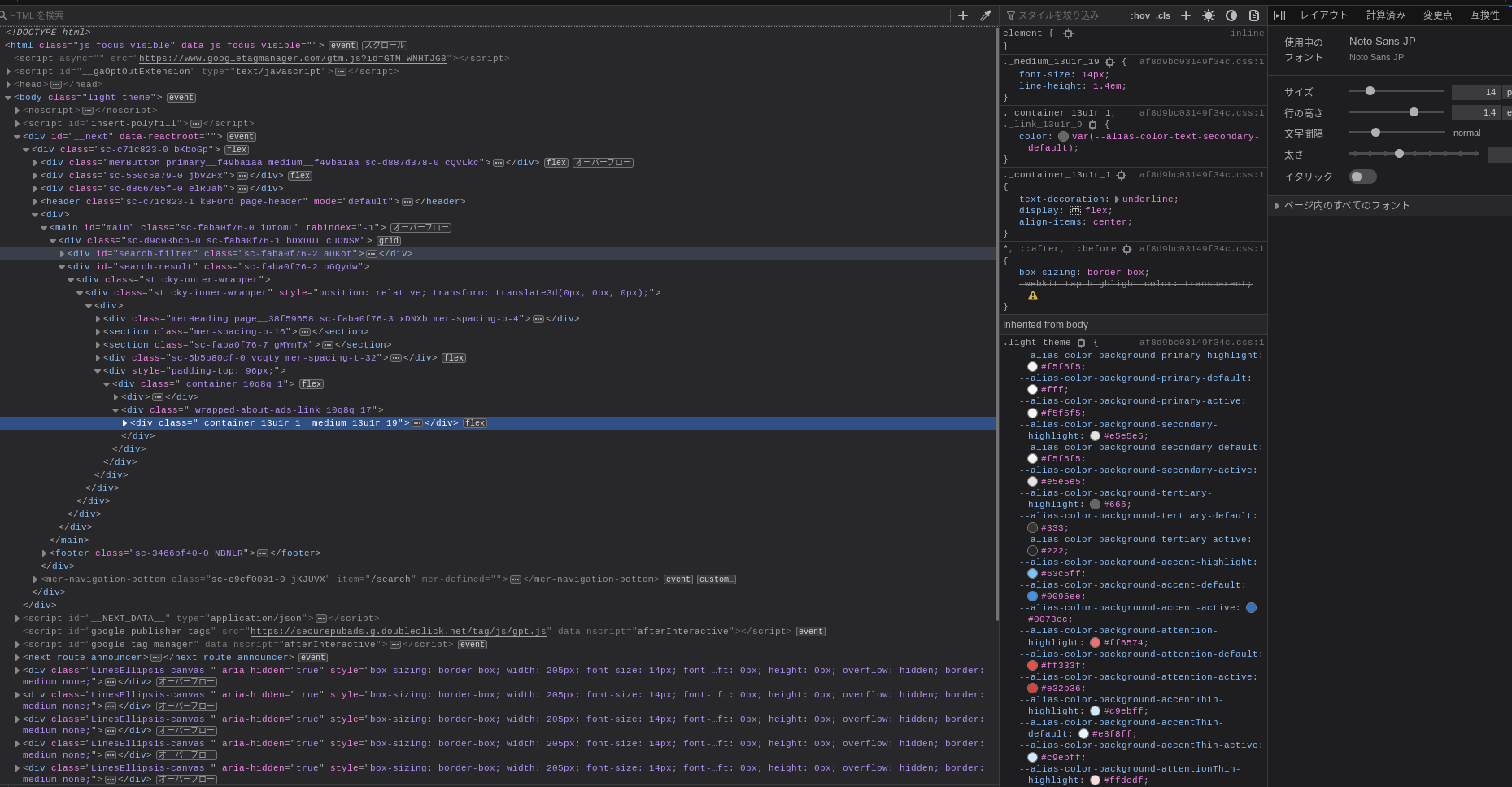This screenshot has width=1512, height=787.
Task: Create a new node with the plus icon
Action: coord(962,15)
